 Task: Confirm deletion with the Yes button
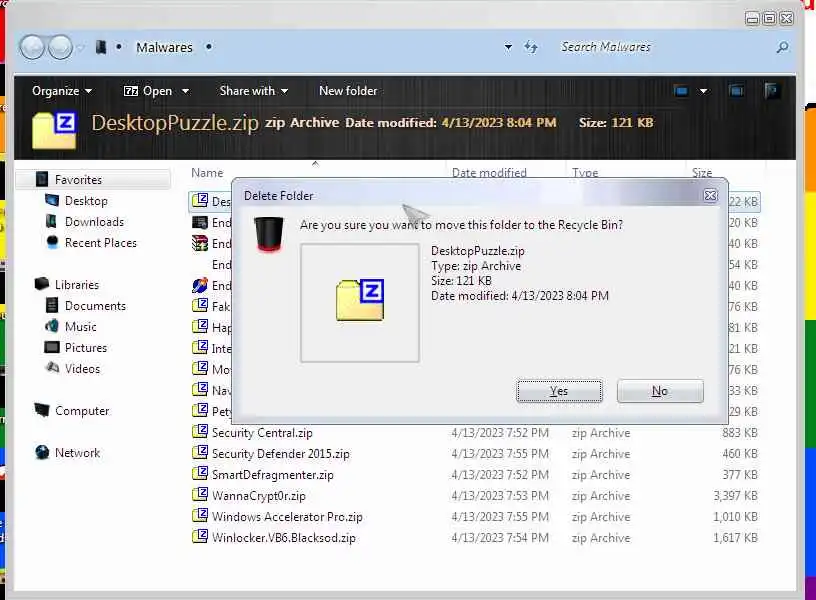click(559, 391)
